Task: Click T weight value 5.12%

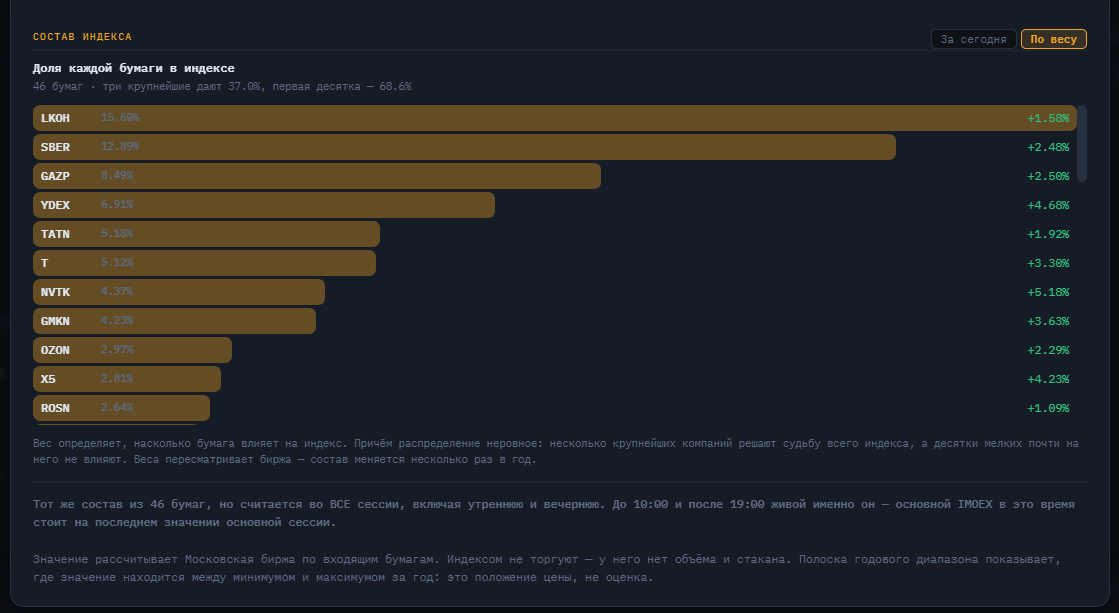Action: pyautogui.click(x=117, y=262)
